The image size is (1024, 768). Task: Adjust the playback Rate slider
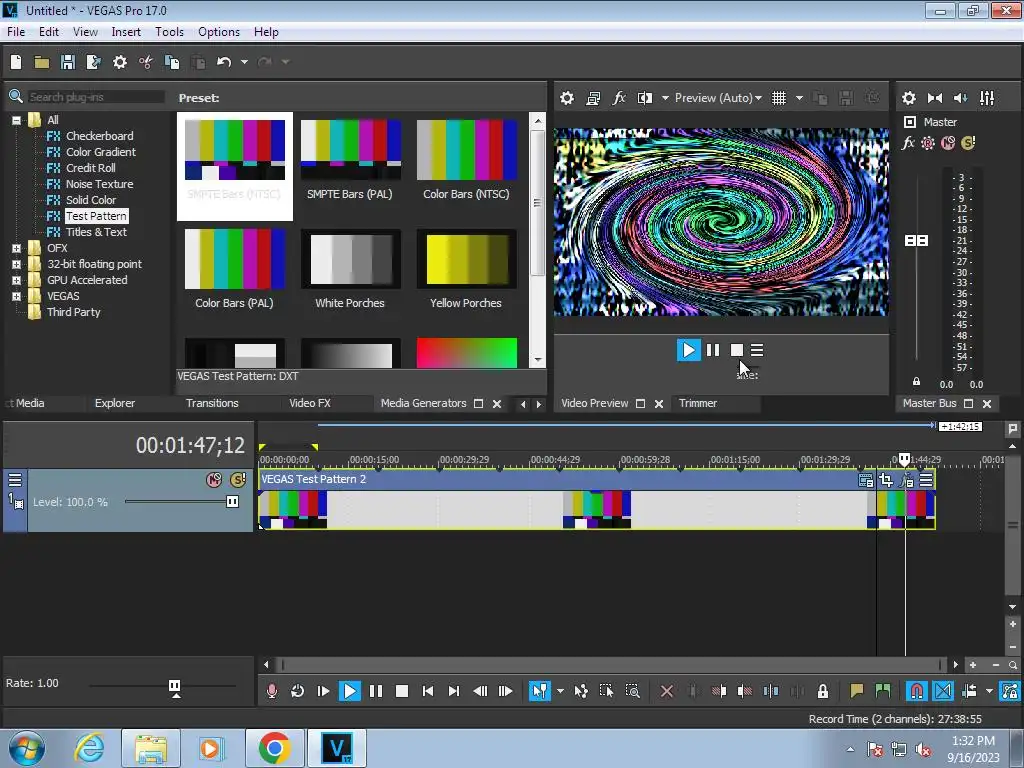(174, 687)
